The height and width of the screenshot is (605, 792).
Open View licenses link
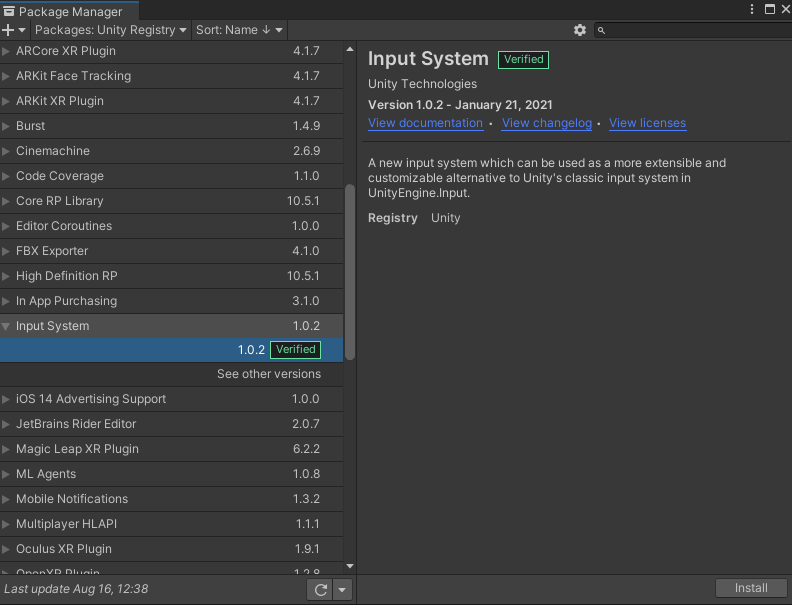648,123
